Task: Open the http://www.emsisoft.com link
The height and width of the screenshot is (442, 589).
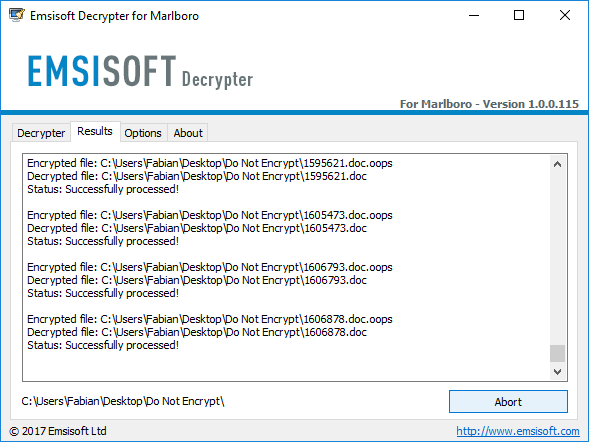Action: (x=518, y=431)
